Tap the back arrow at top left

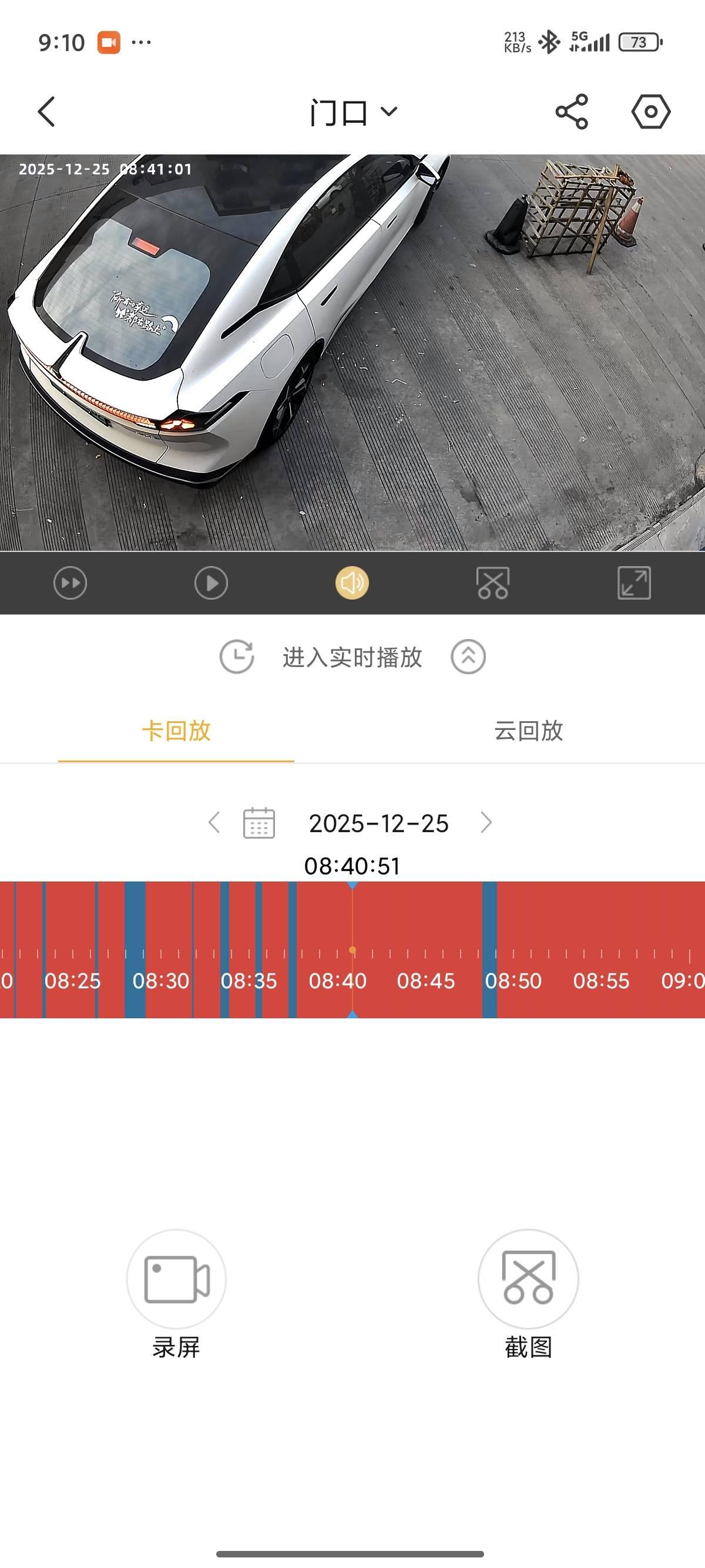tap(46, 112)
